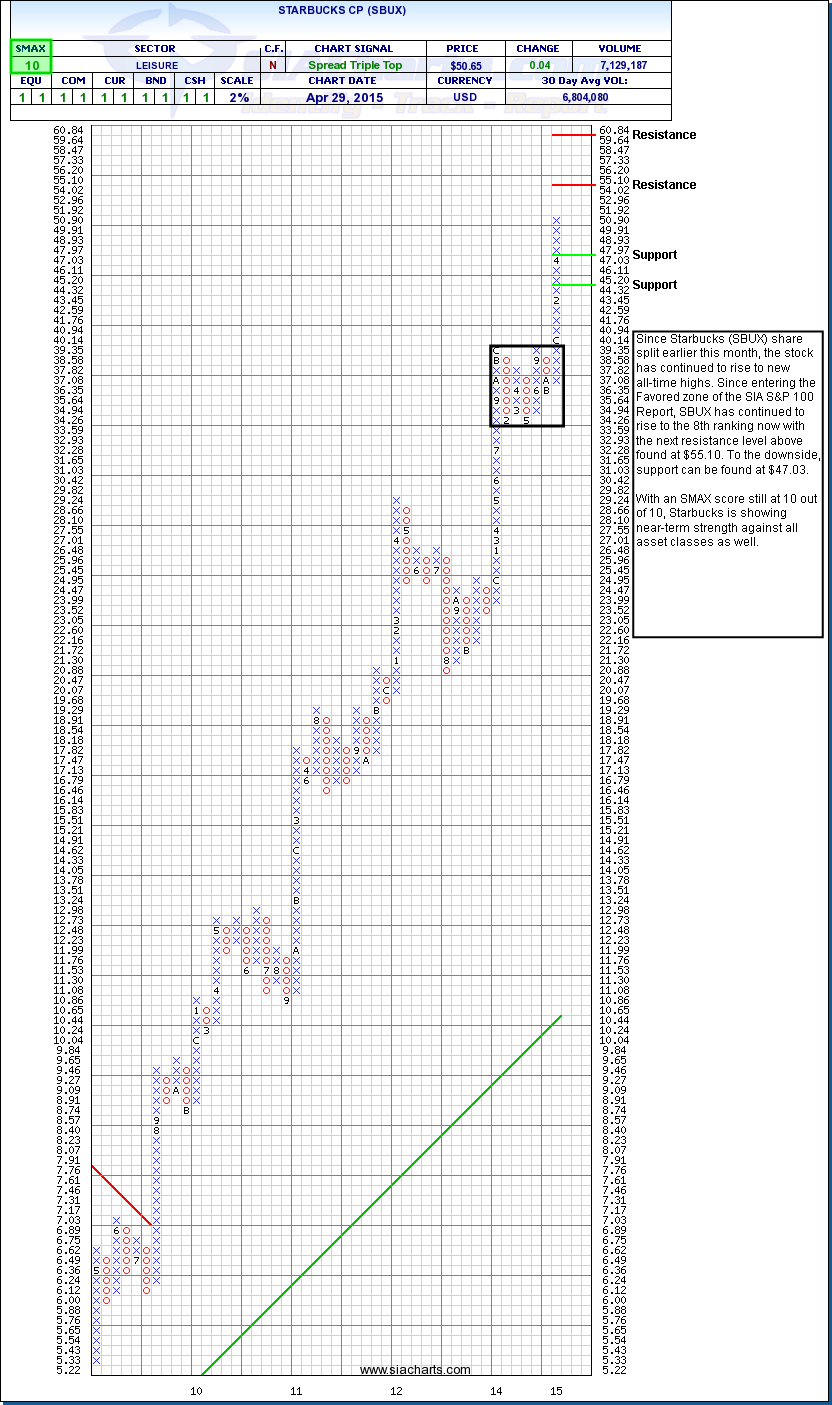832x1405 pixels.
Task: Click the red N in the C.F. cell
Action: click(273, 65)
